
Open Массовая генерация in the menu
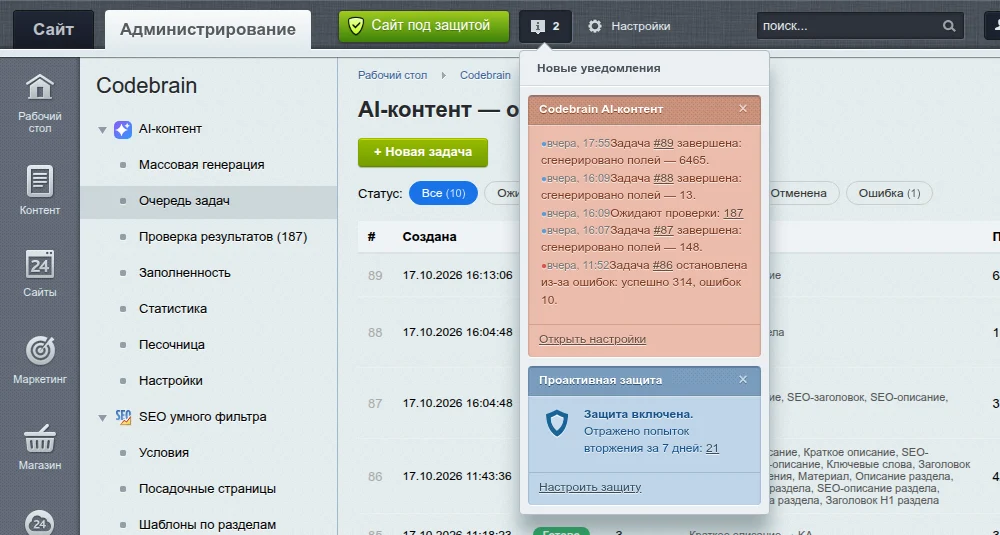202,165
